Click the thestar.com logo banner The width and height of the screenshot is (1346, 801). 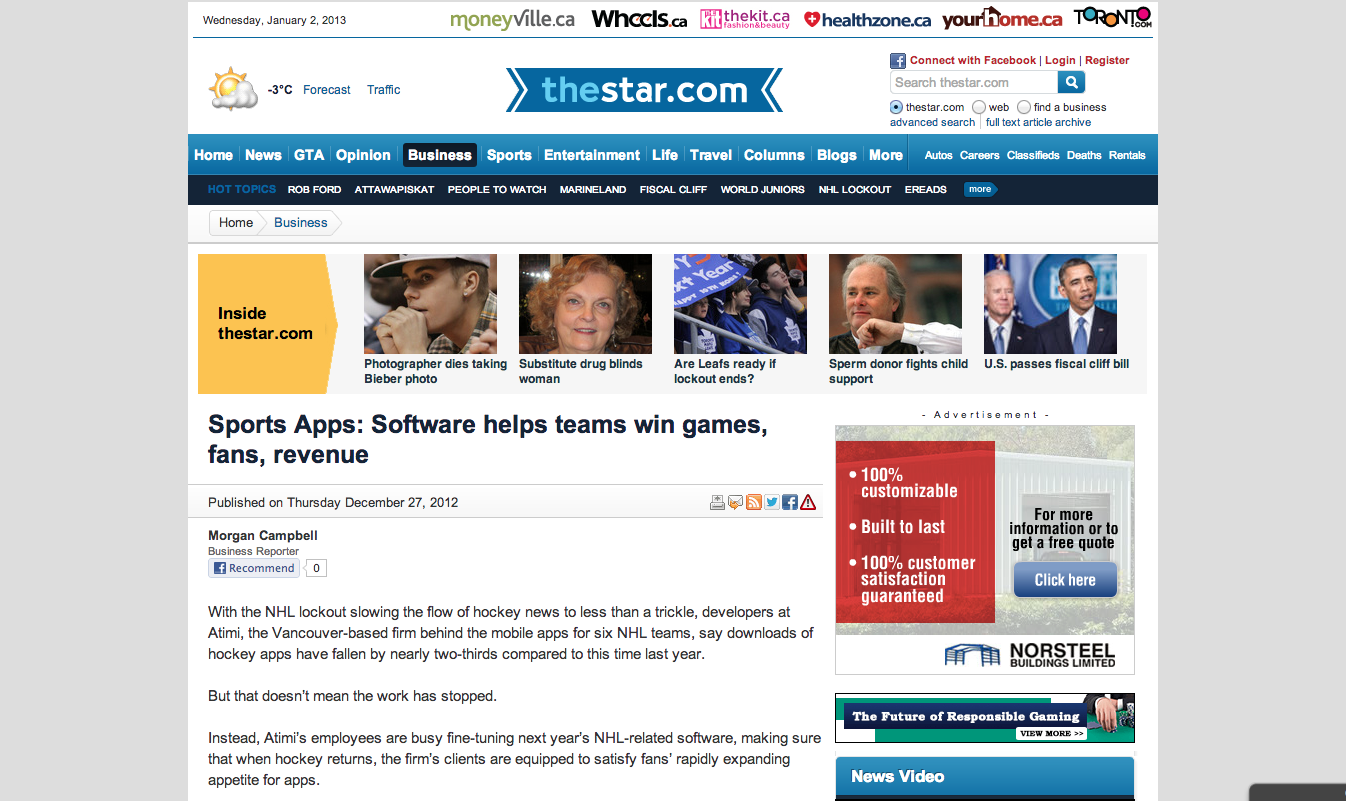644,90
